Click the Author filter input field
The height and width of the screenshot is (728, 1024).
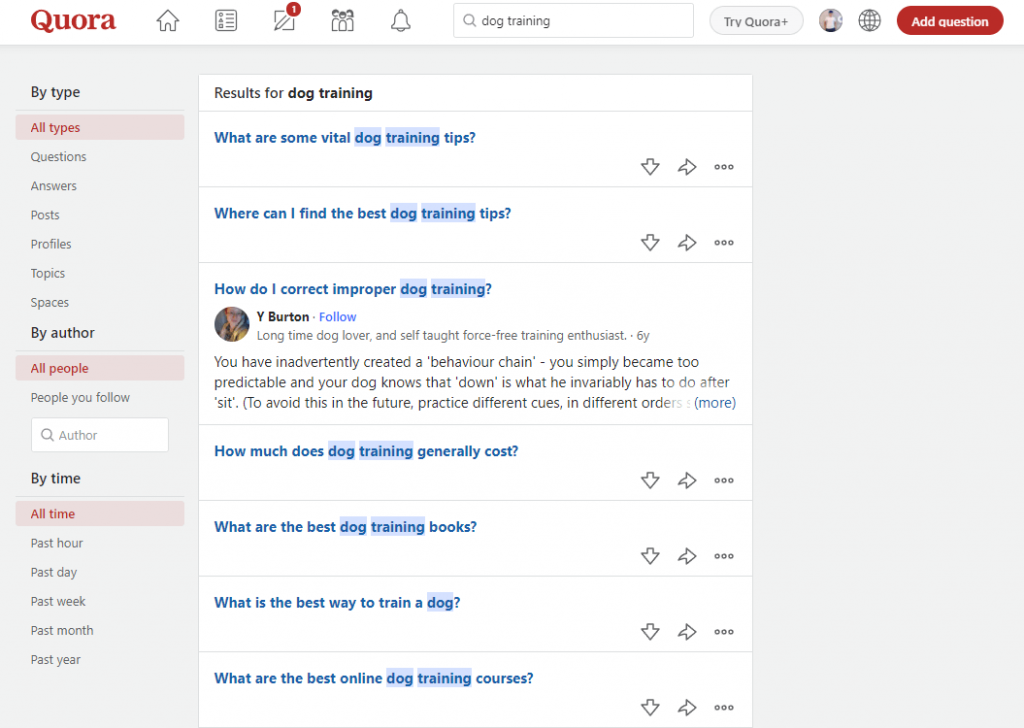pos(100,435)
